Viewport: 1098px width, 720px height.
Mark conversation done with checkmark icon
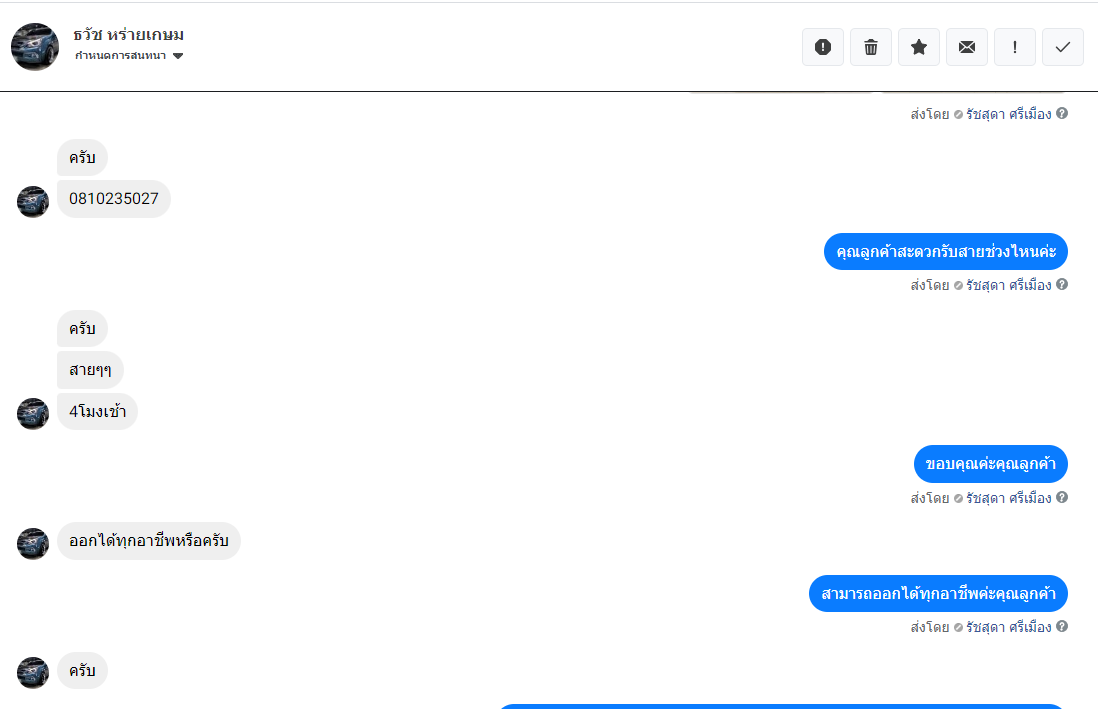pos(1063,47)
